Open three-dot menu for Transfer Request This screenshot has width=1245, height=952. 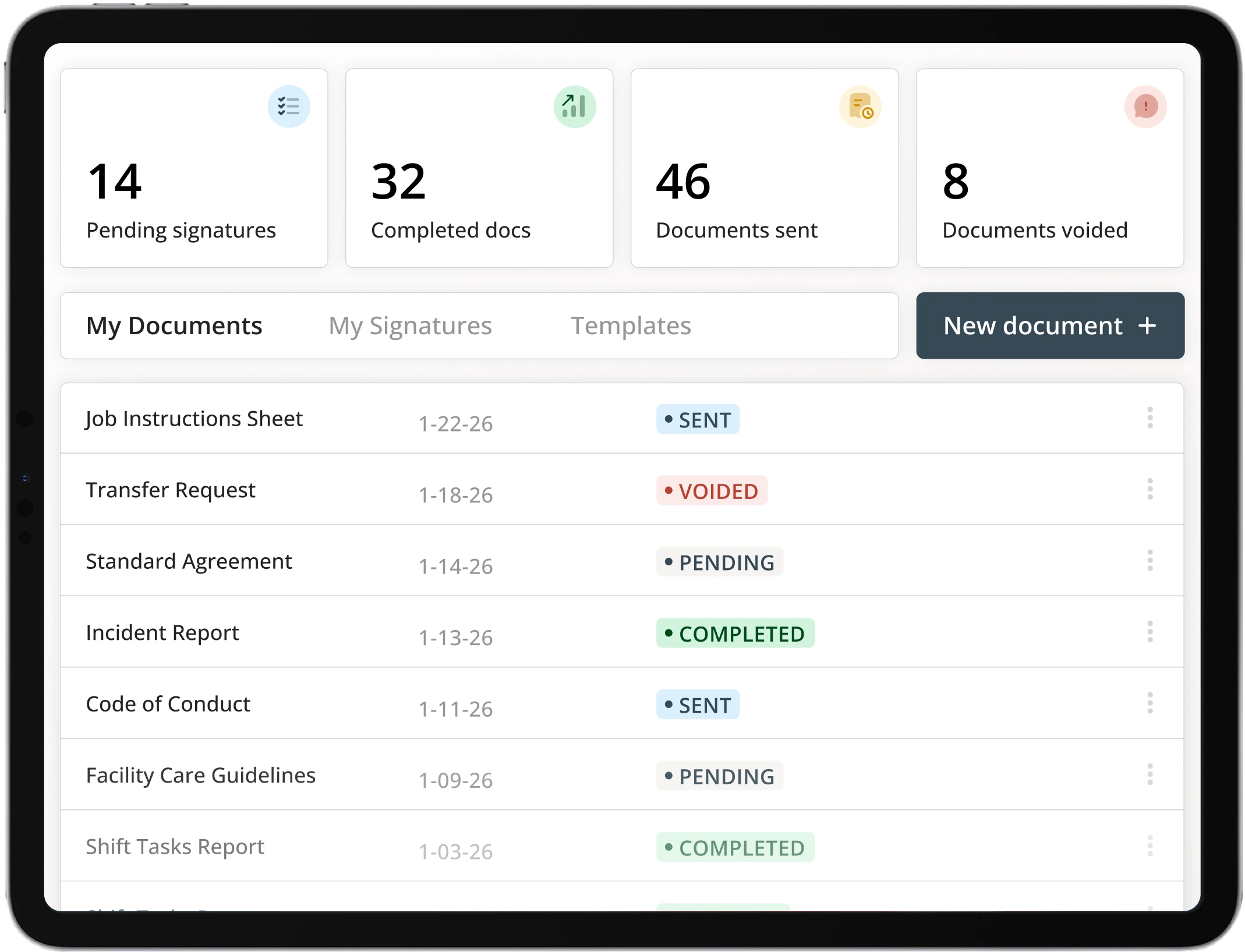click(x=1149, y=489)
